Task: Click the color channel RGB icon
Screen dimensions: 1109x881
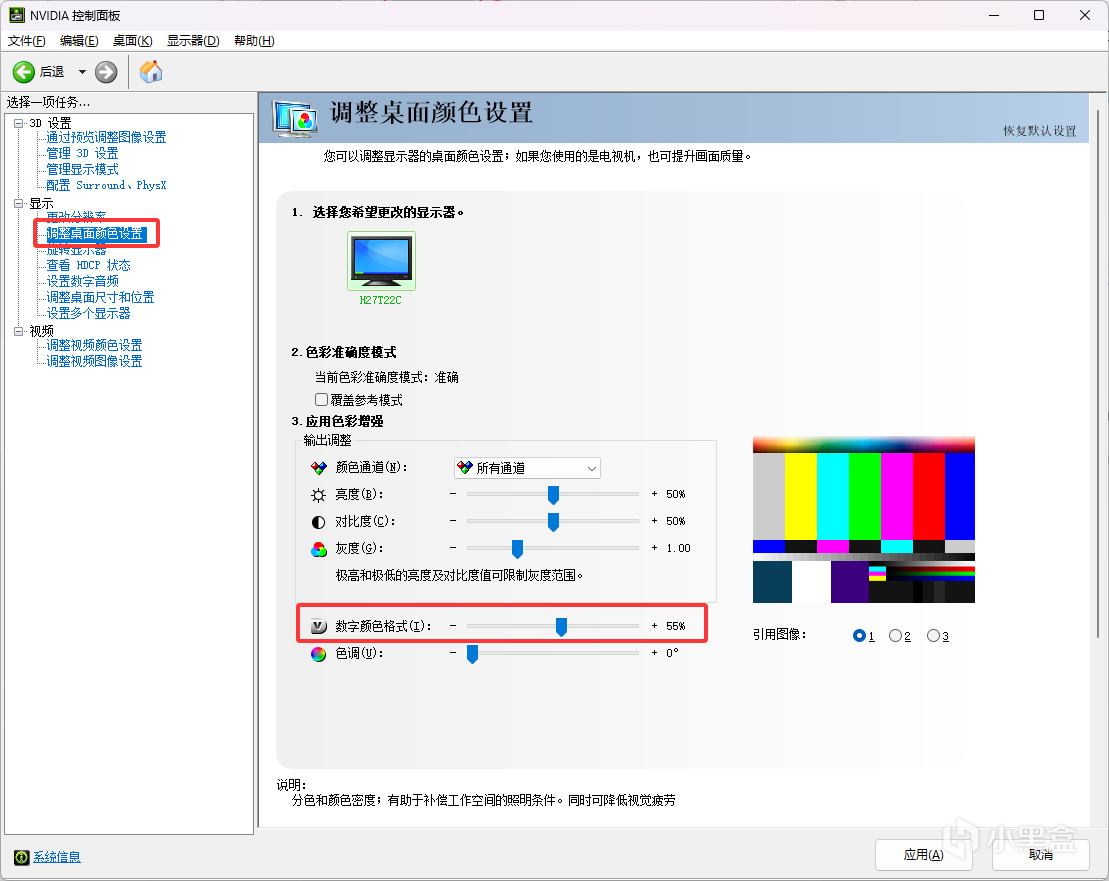Action: (x=319, y=467)
